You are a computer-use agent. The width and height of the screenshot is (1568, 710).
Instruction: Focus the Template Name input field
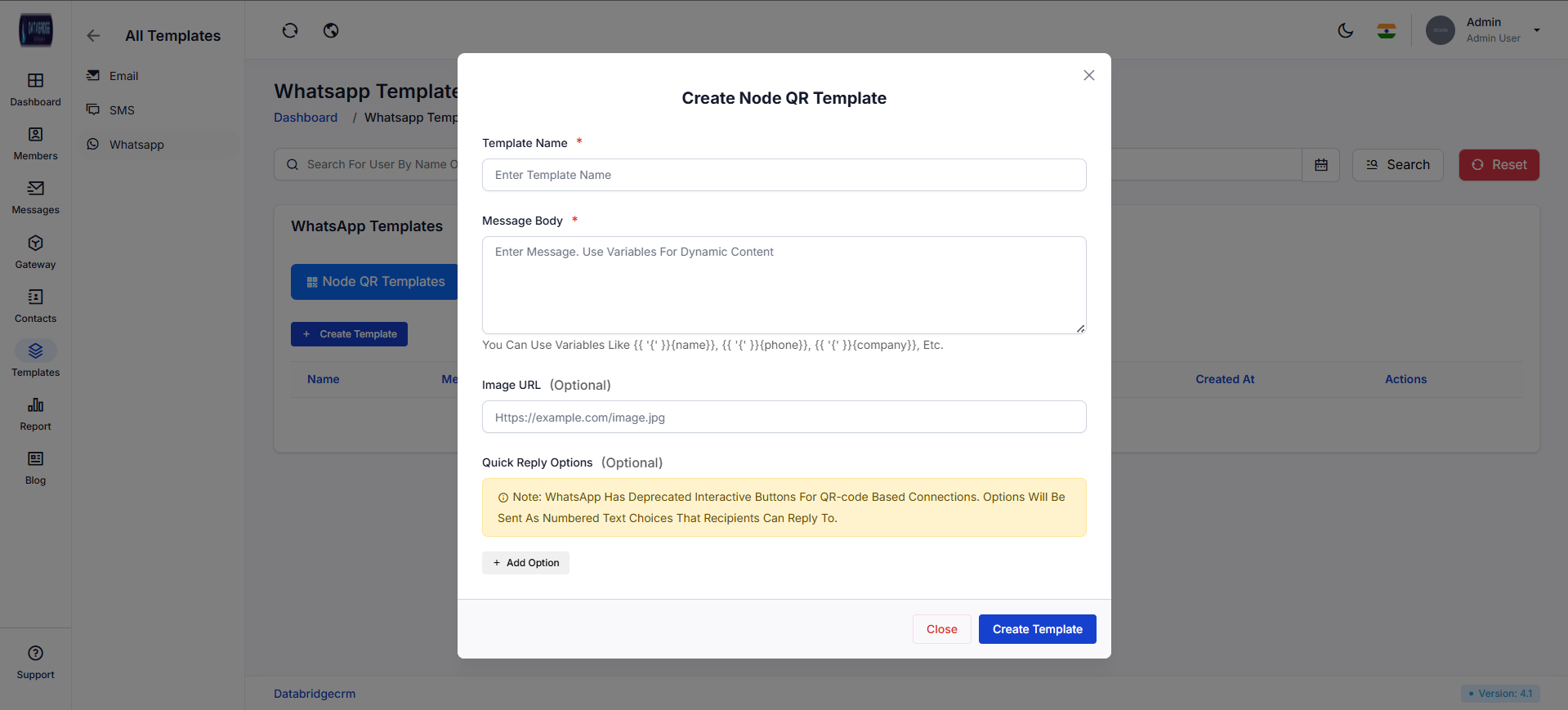click(784, 175)
